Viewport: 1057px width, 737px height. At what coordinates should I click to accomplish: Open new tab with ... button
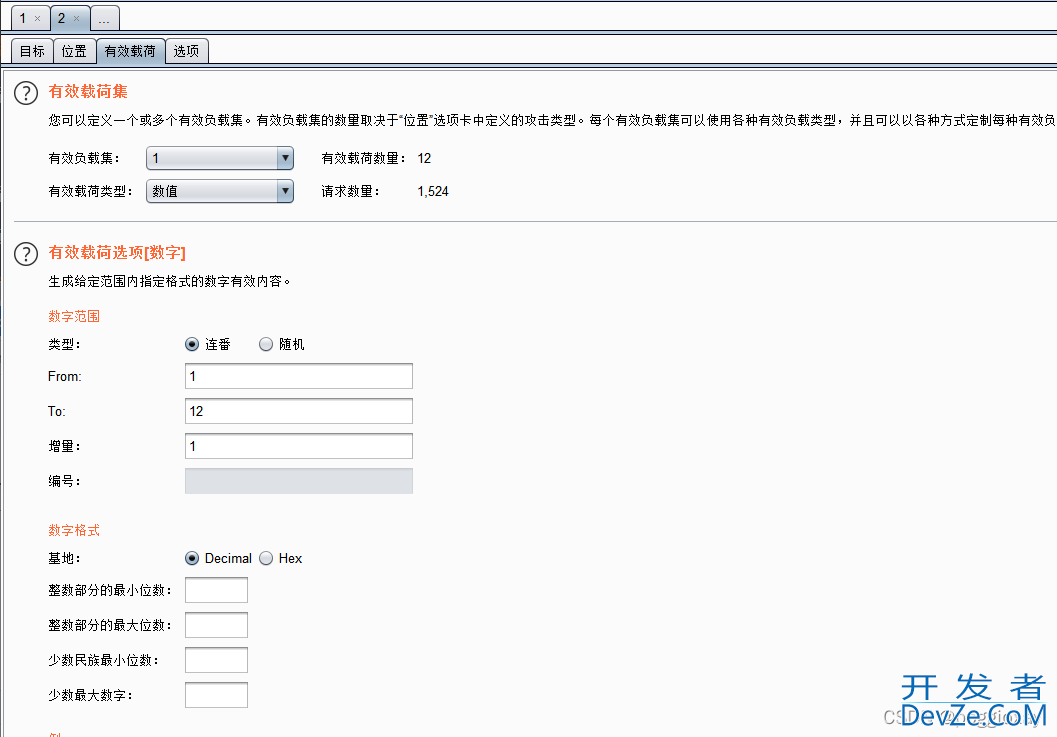pos(104,19)
